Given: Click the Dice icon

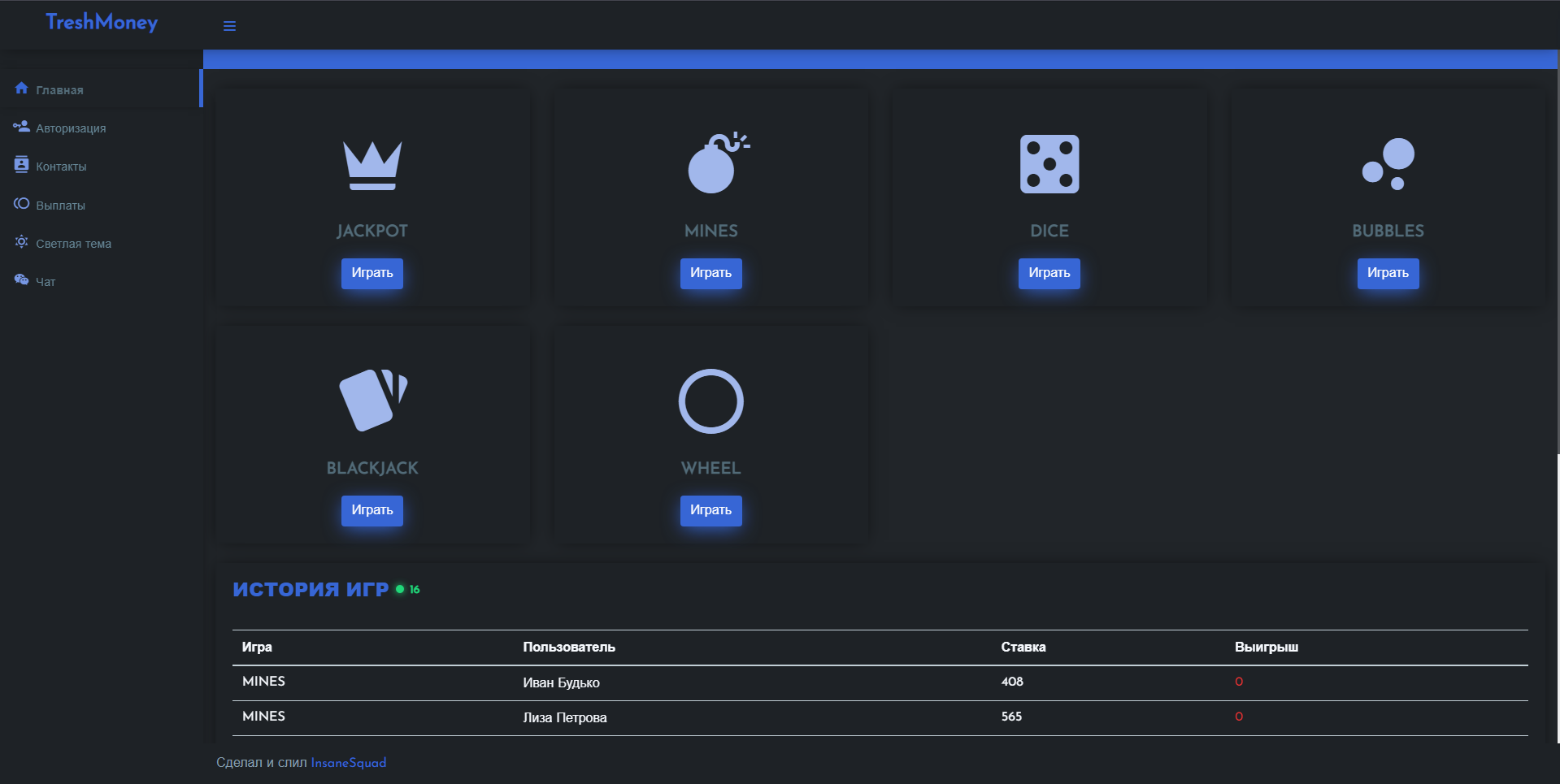Looking at the screenshot, I should pyautogui.click(x=1049, y=164).
